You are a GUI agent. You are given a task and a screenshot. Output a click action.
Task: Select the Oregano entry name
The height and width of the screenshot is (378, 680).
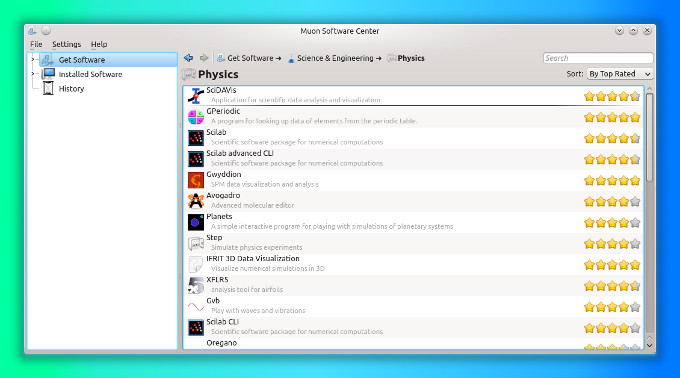pyautogui.click(x=222, y=343)
